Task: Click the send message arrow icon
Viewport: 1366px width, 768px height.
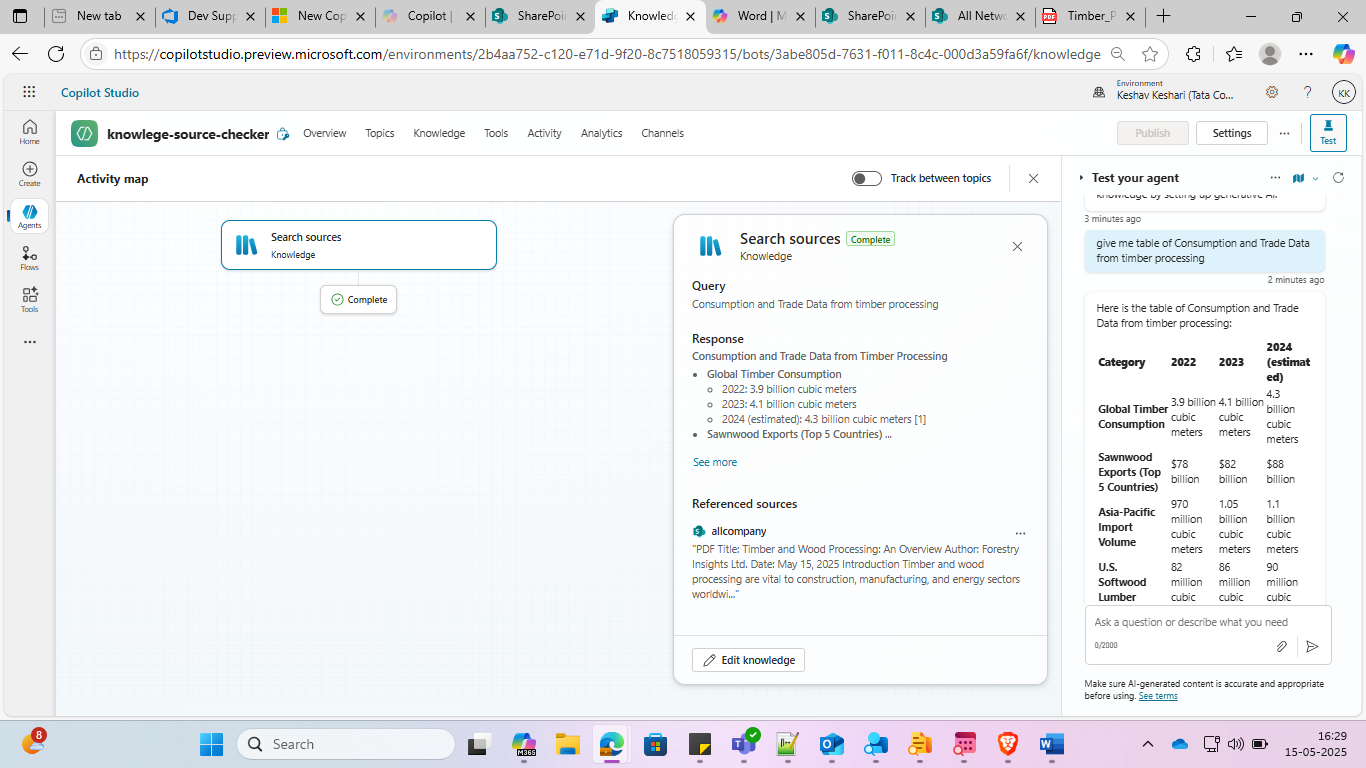Action: pos(1312,646)
